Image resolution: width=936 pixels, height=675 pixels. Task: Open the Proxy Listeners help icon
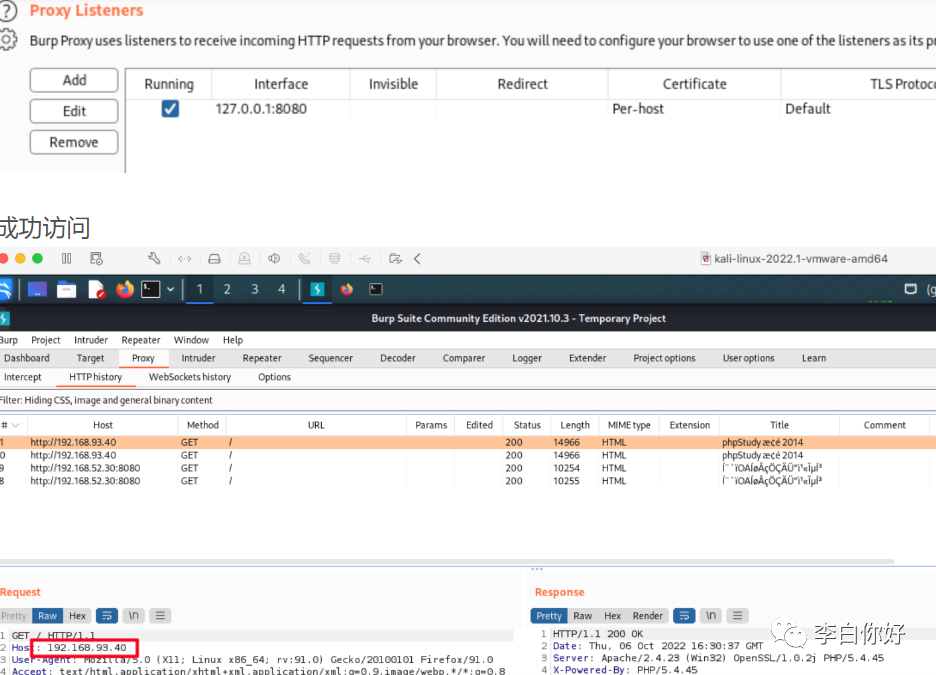pos(7,11)
